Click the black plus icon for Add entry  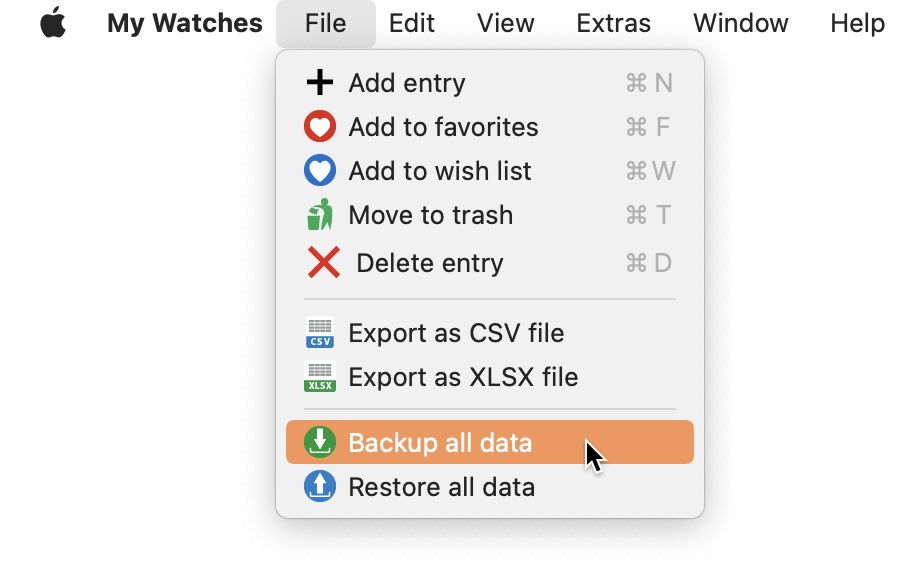point(320,82)
